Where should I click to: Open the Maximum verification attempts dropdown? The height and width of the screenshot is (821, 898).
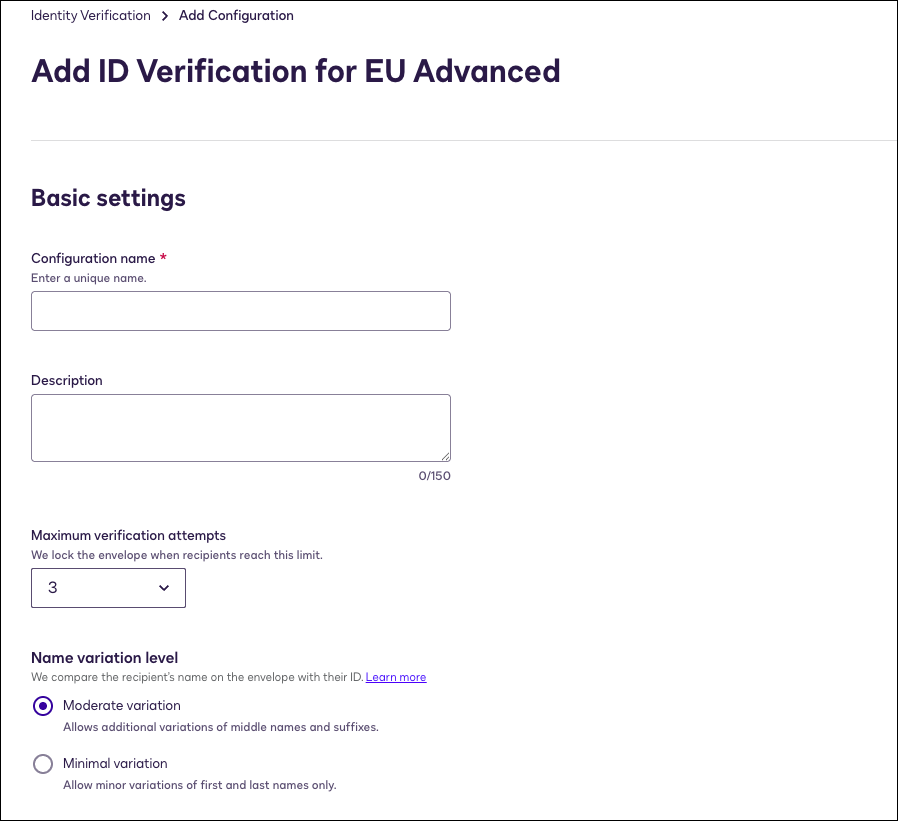click(x=108, y=588)
